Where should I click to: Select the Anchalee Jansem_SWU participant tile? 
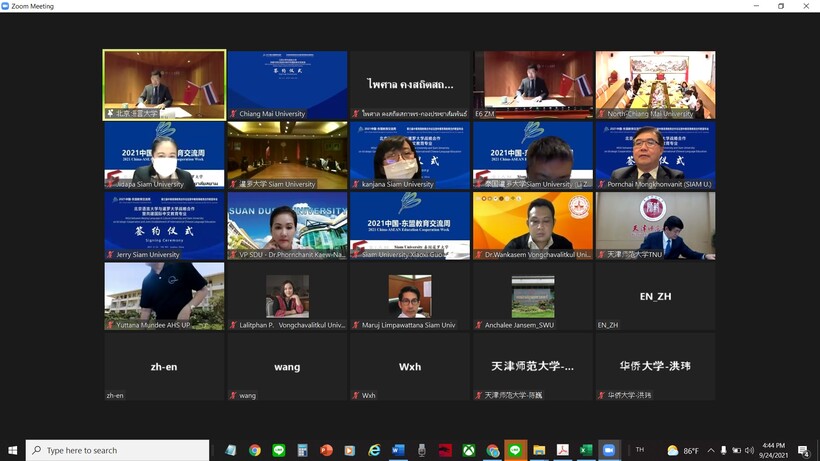pyautogui.click(x=533, y=296)
